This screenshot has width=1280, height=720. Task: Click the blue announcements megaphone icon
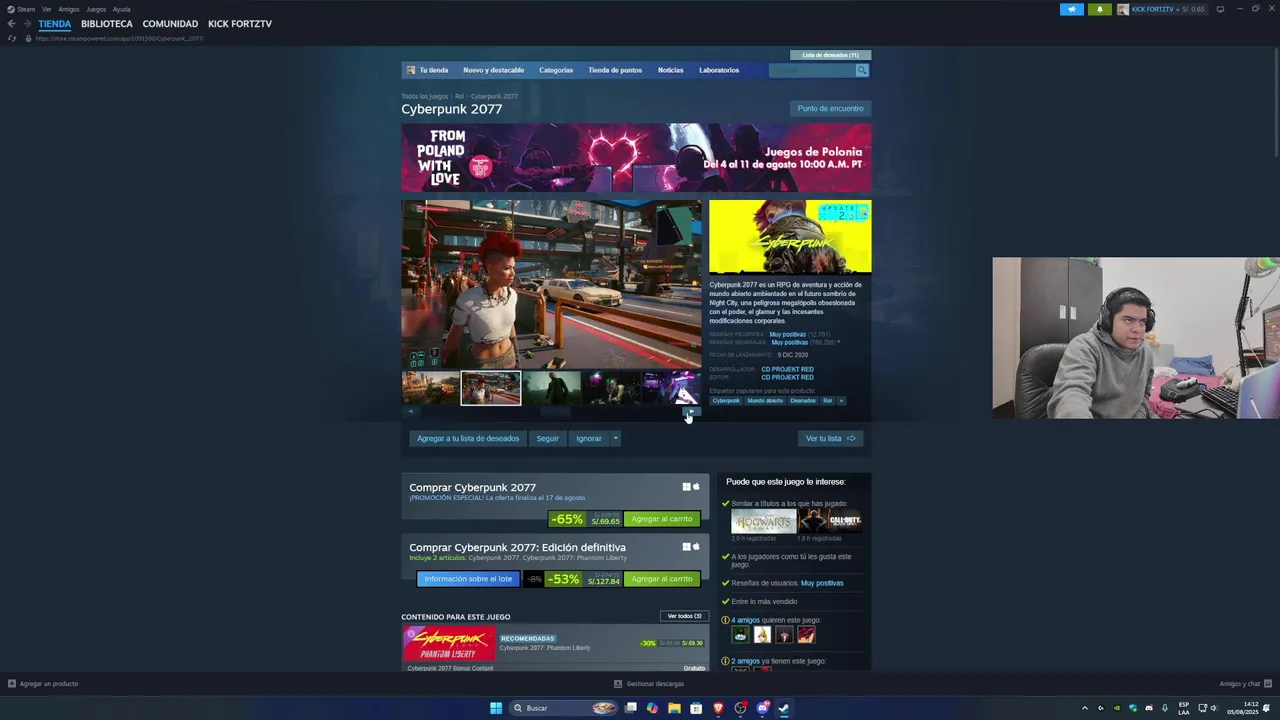(1072, 9)
